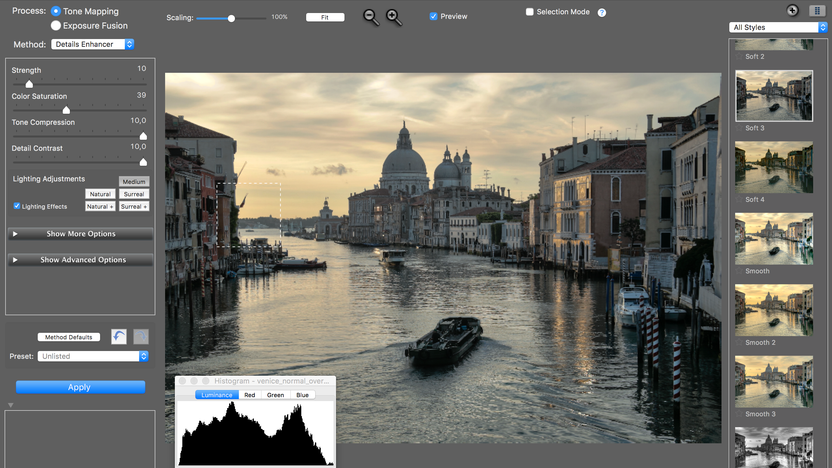The width and height of the screenshot is (832, 468).
Task: Click the Histogram window title bar
Action: pos(255,381)
